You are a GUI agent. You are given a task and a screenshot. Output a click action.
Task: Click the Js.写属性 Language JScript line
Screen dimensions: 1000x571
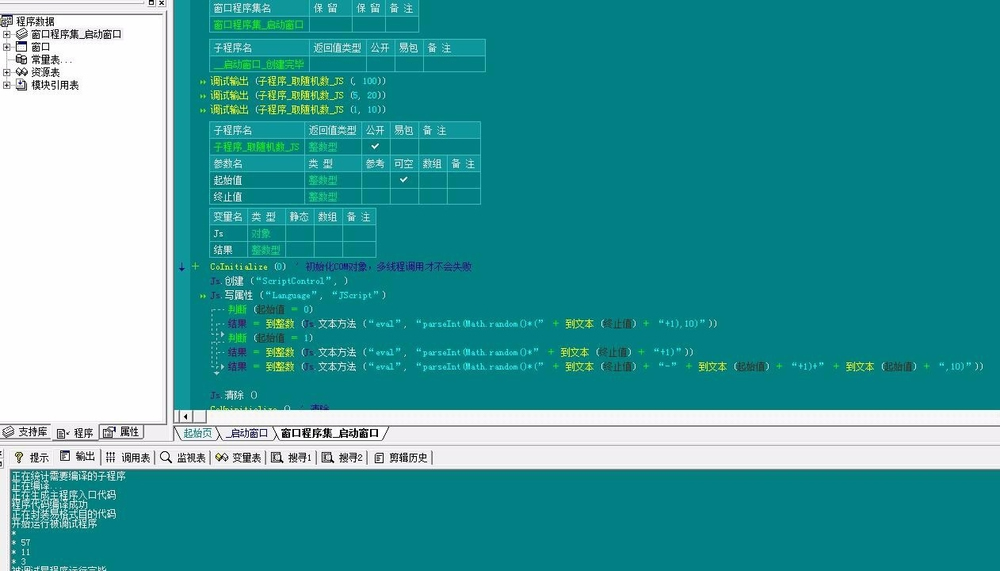coord(298,295)
